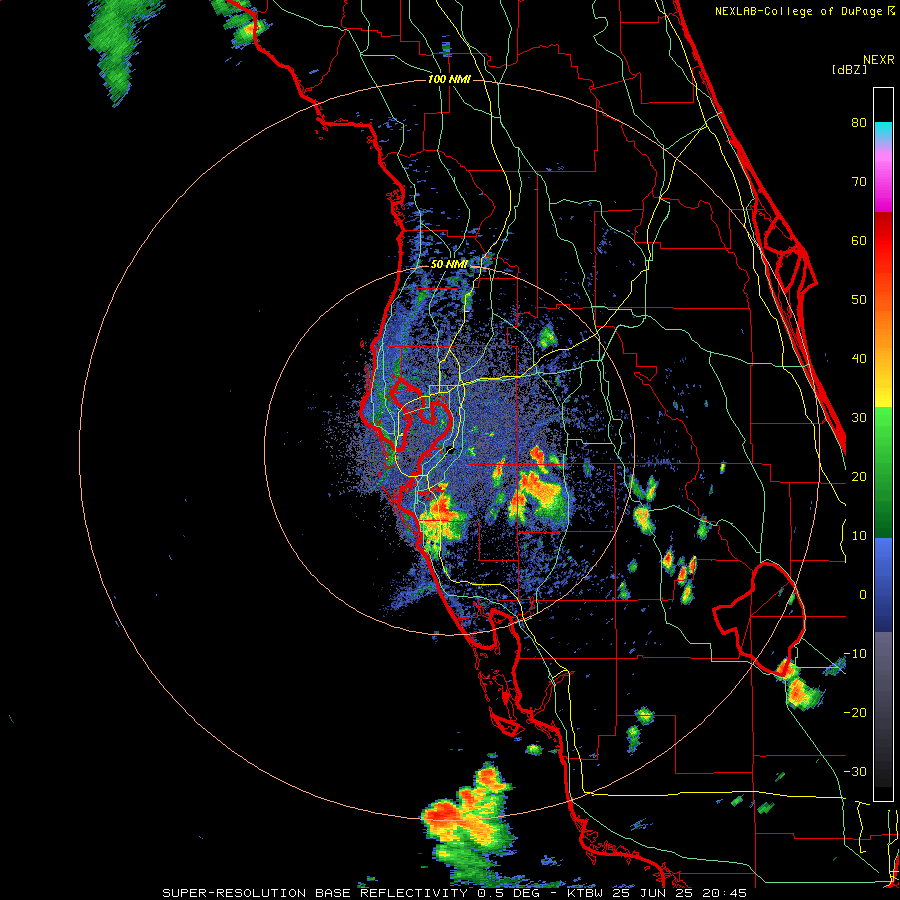Click the 50 dBZ scale value
Screen dimensions: 900x900
coord(859,300)
